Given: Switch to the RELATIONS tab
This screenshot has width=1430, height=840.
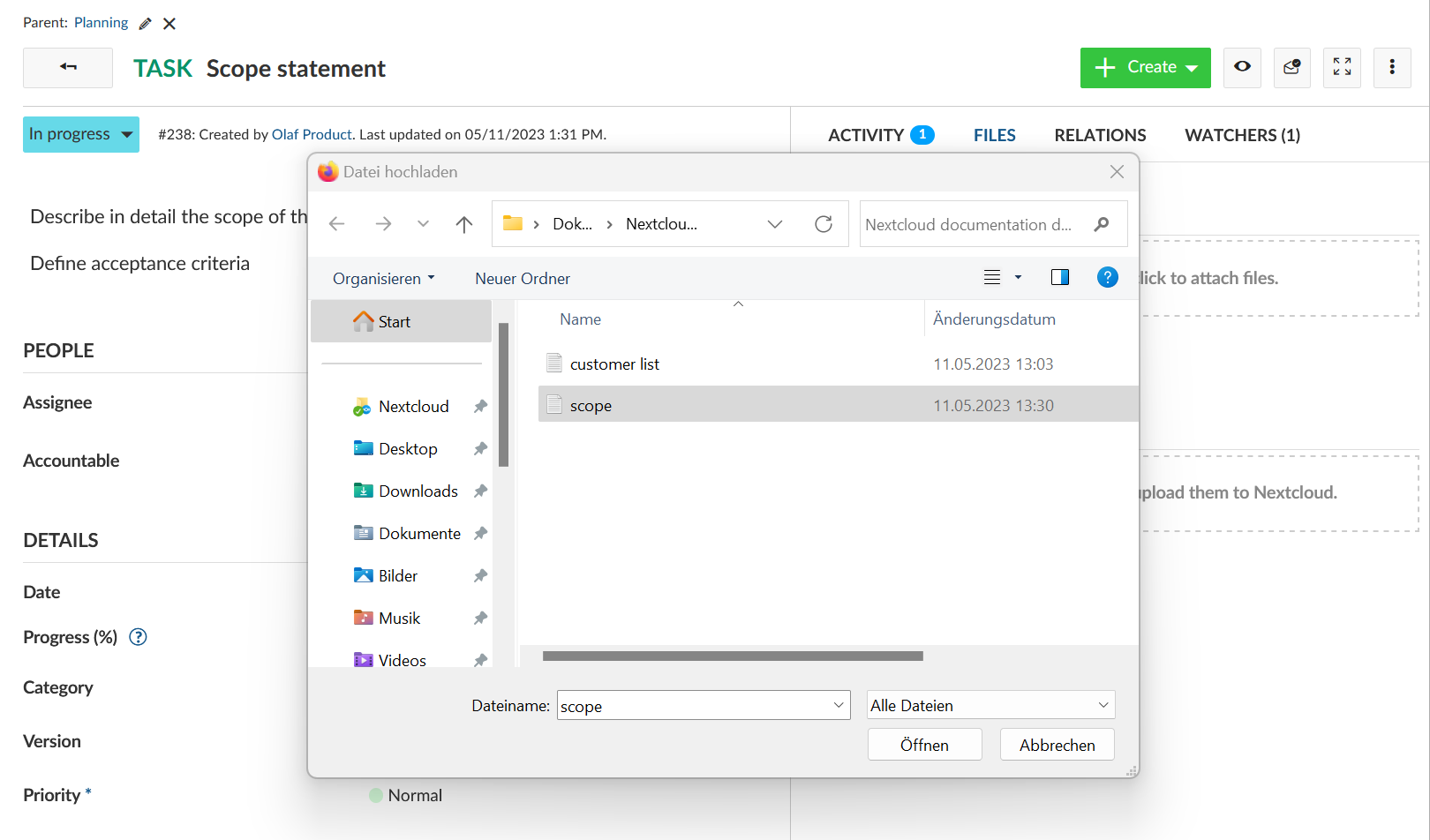Looking at the screenshot, I should [1100, 135].
